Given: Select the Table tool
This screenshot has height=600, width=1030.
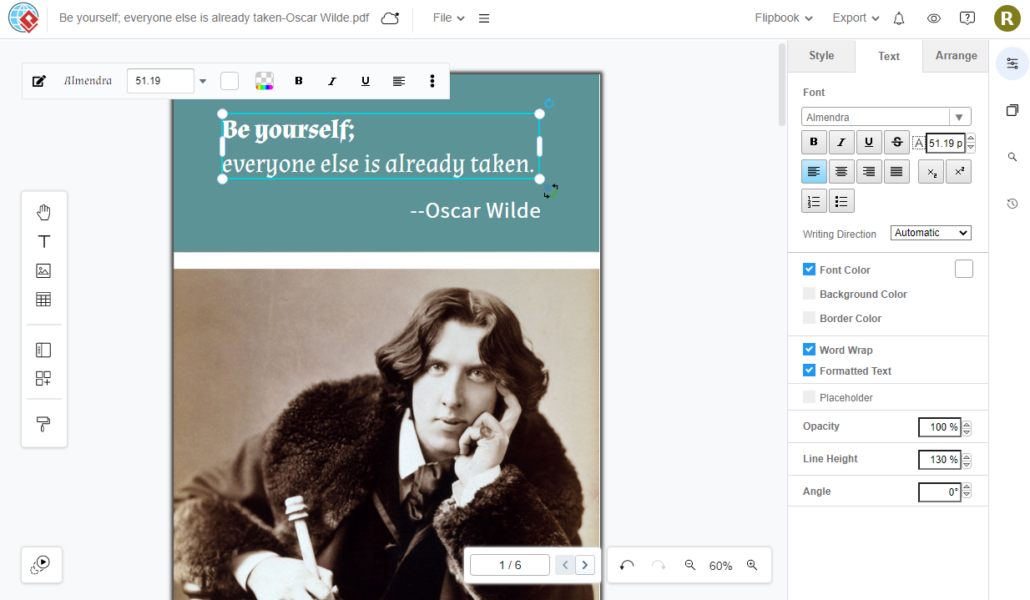Looking at the screenshot, I should pyautogui.click(x=43, y=299).
